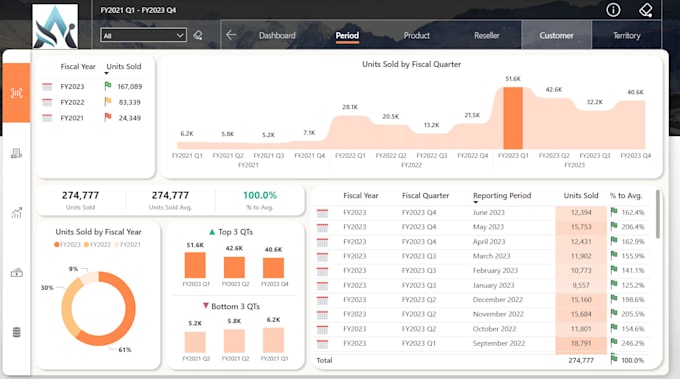Open the Product tab
This screenshot has width=680, height=379.
coord(417,36)
